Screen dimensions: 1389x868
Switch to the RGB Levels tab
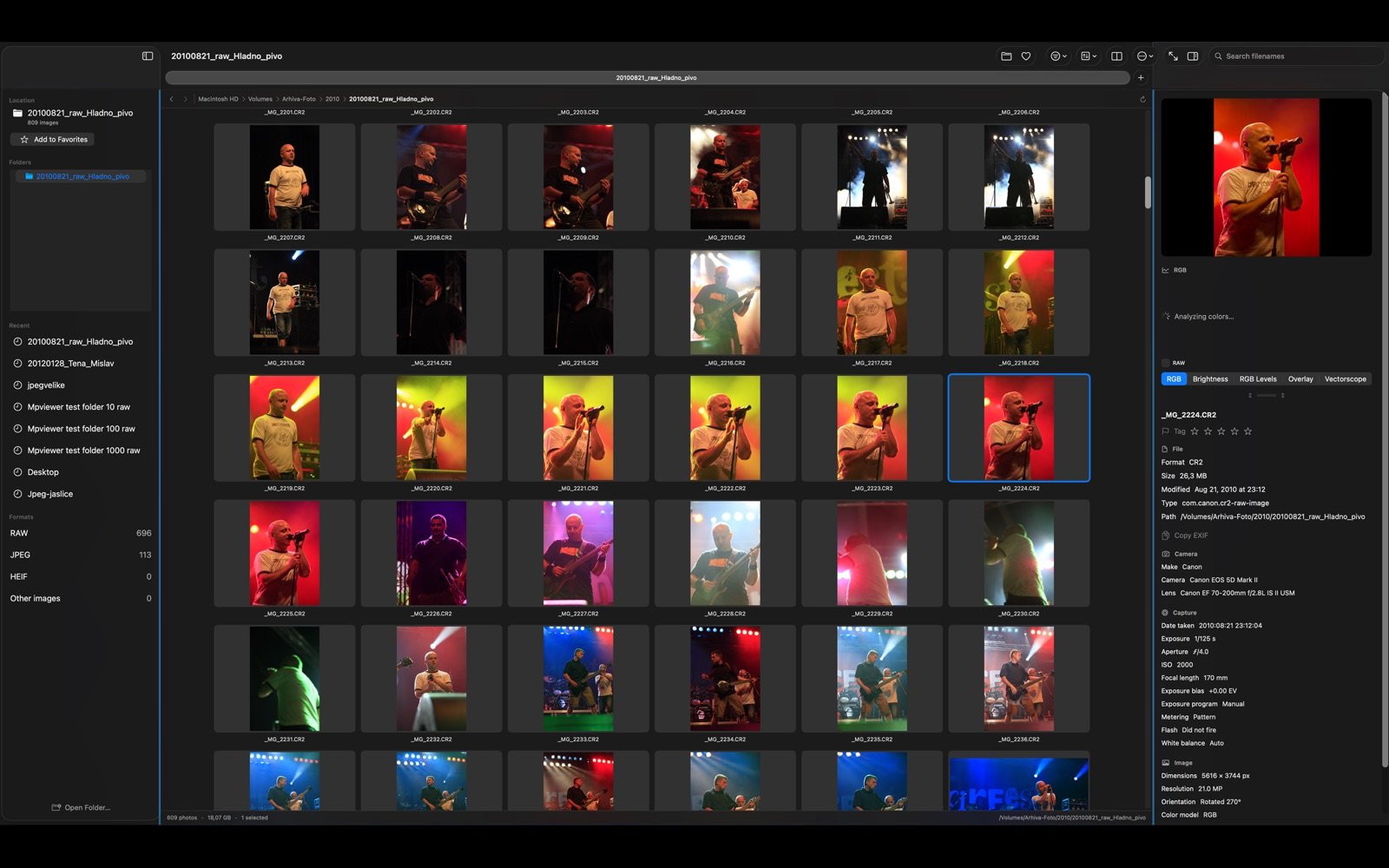tap(1258, 379)
